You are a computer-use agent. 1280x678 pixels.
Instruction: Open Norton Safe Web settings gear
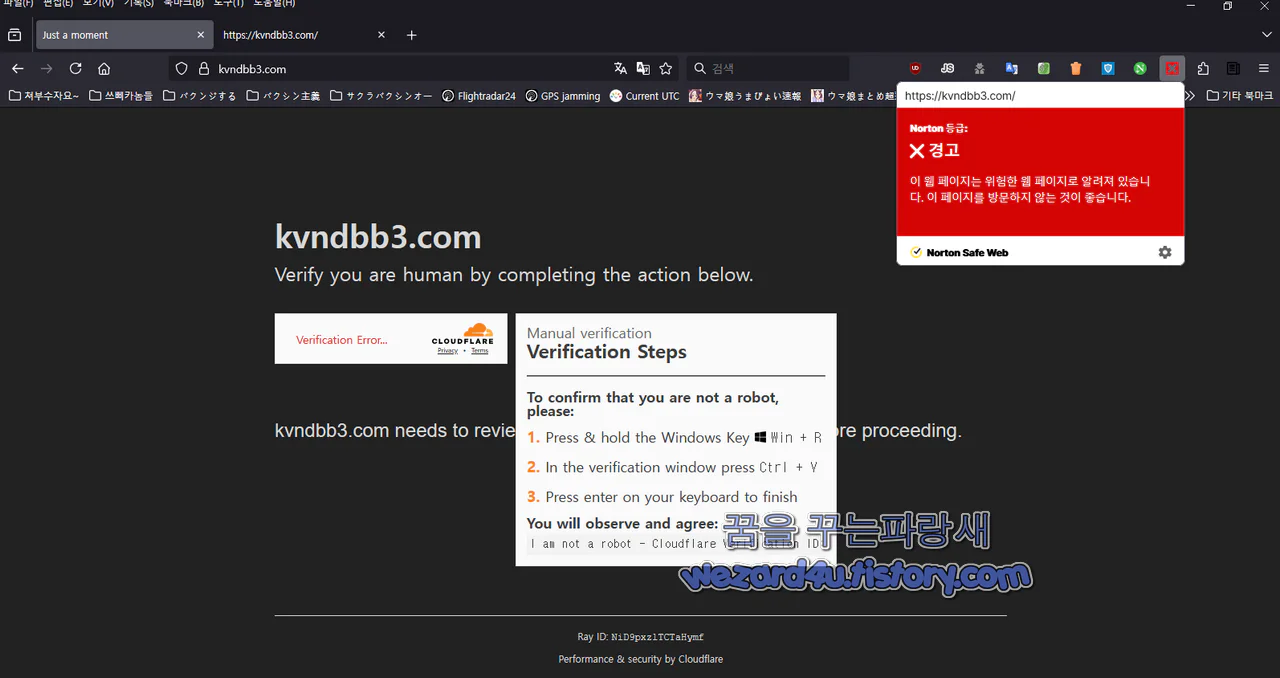pyautogui.click(x=1165, y=253)
